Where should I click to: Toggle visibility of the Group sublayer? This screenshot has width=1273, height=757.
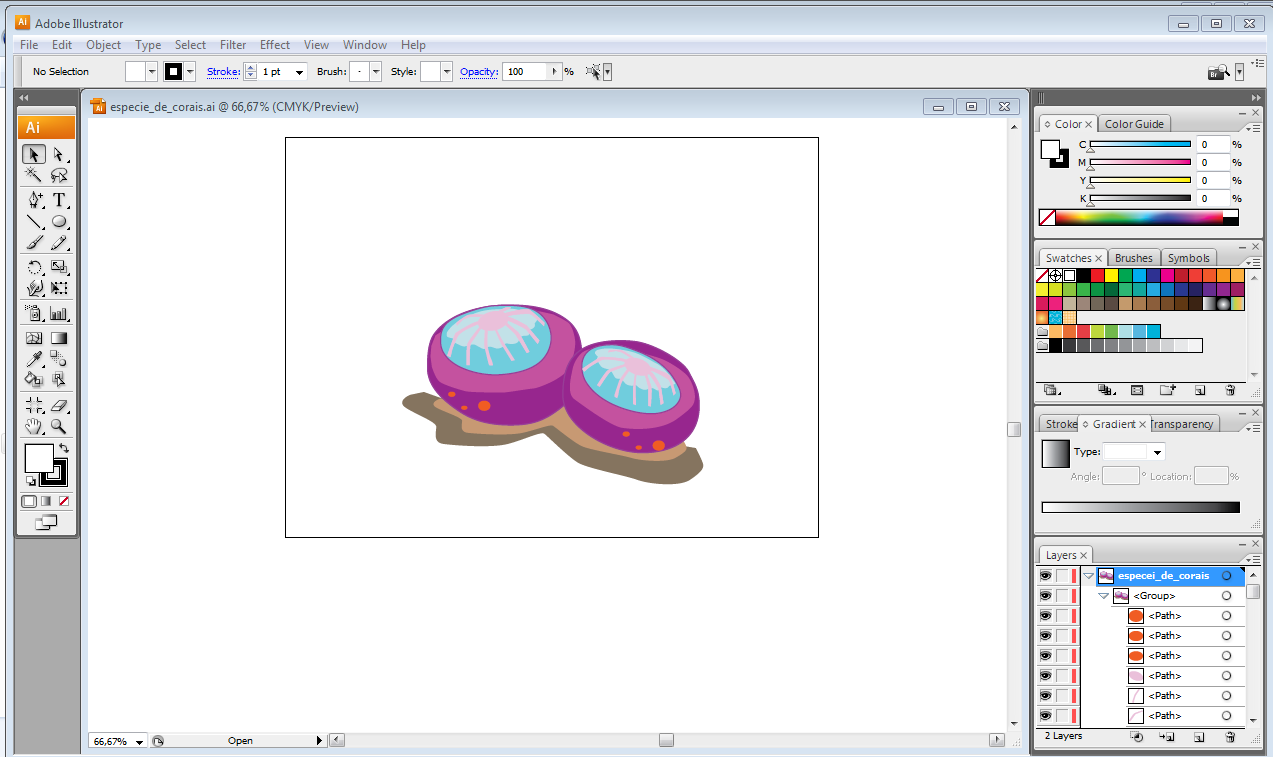1045,596
